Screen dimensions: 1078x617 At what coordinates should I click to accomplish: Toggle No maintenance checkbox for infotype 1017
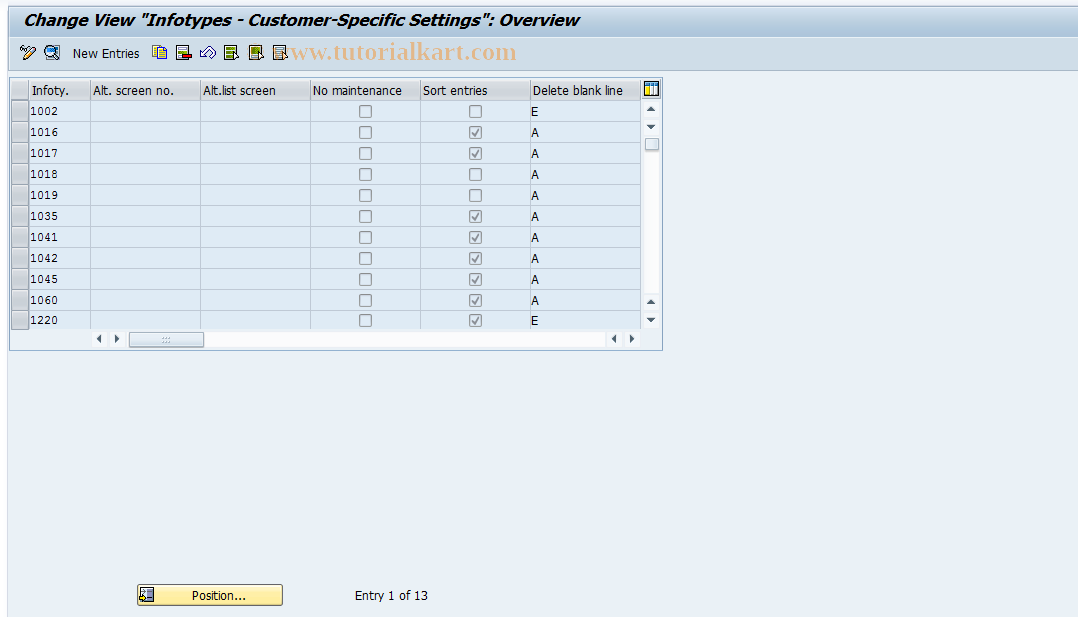pos(365,153)
